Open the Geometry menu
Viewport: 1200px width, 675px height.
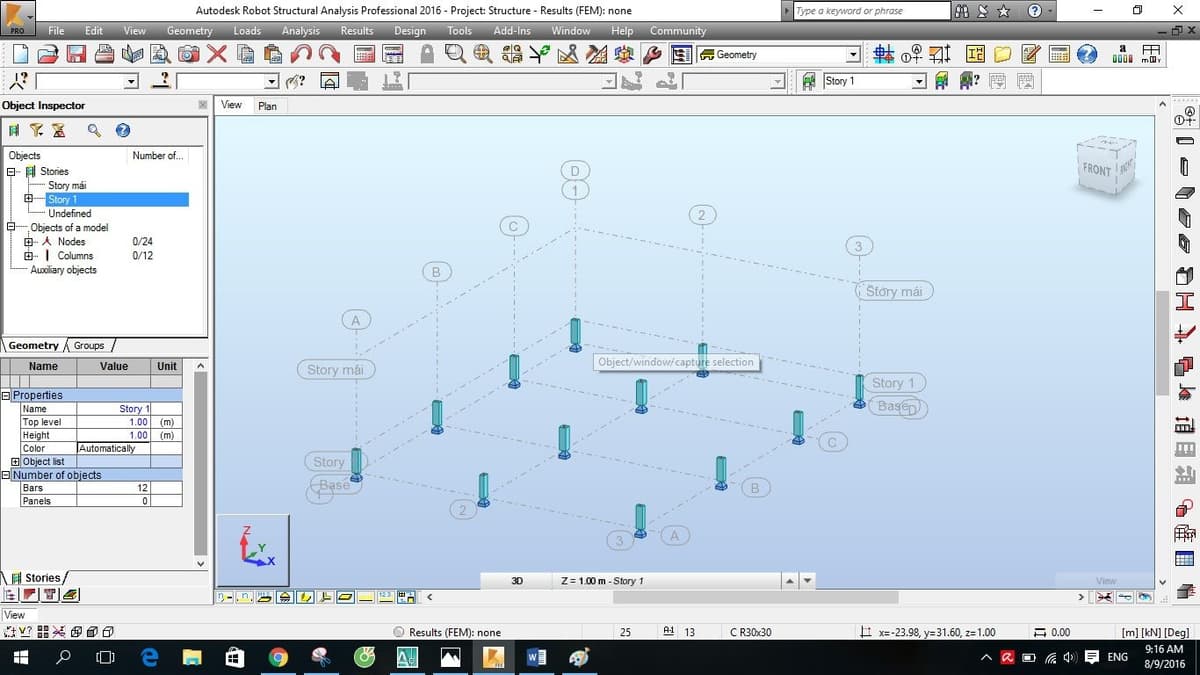click(189, 31)
